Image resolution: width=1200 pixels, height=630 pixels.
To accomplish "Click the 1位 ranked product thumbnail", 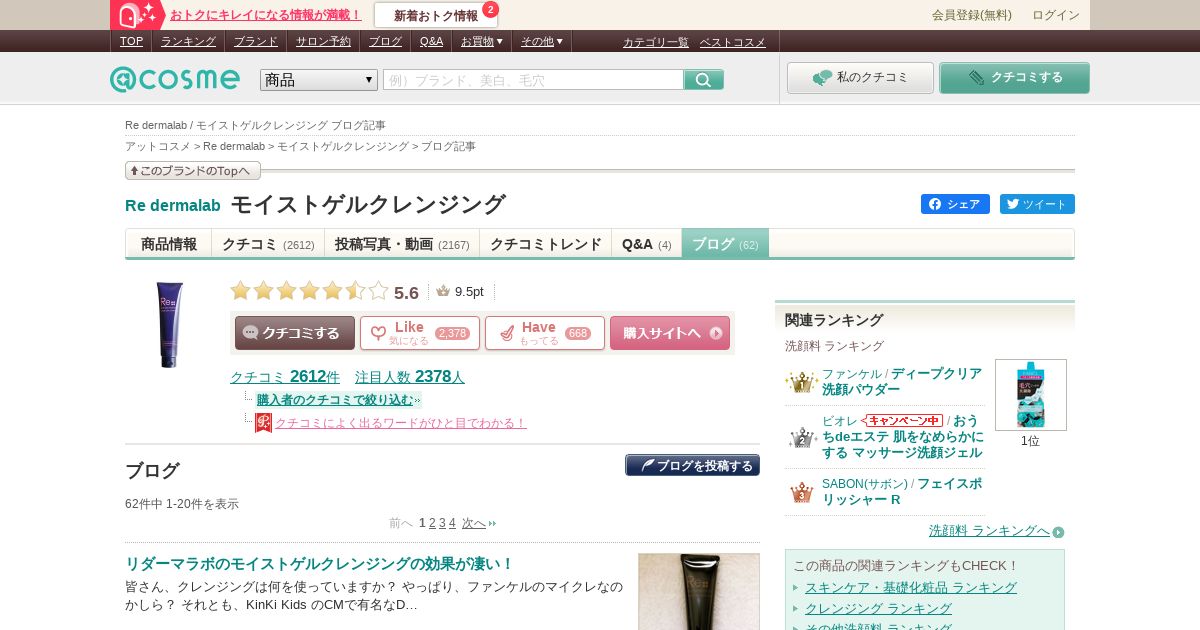I will [x=1031, y=395].
